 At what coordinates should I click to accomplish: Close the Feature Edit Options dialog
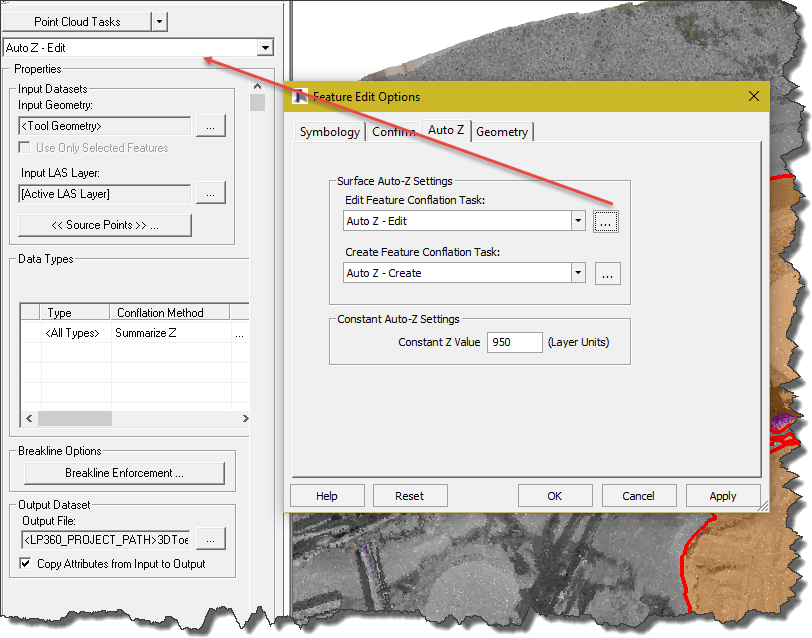coord(754,96)
